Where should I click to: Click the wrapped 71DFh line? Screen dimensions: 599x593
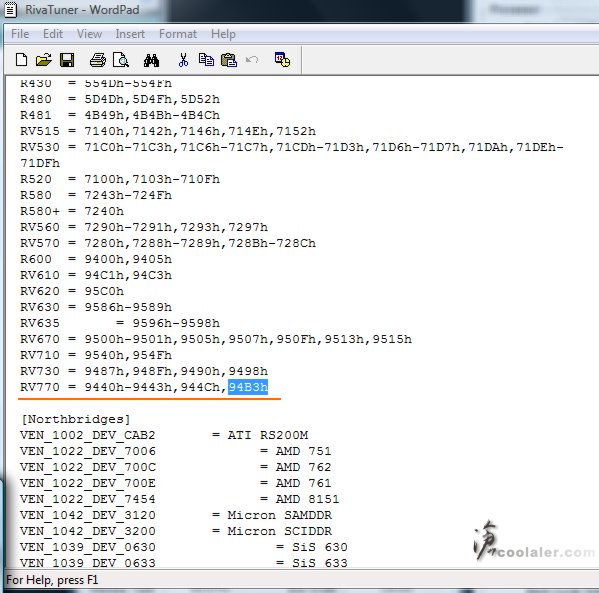coord(40,163)
